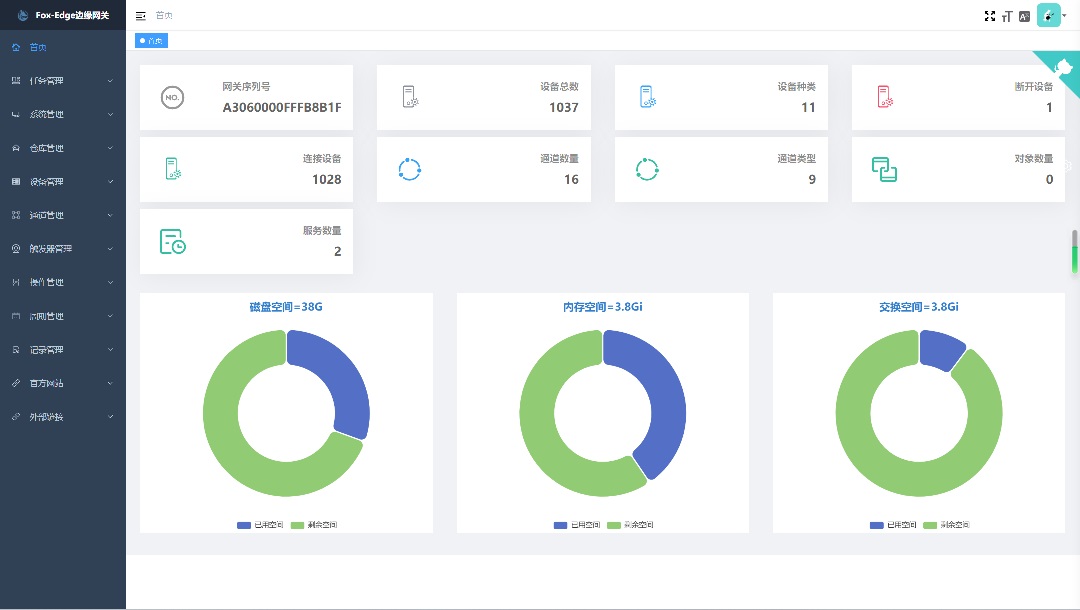
Task: Toggle 已用空间 legend in 磁盘空间 chart
Action: pyautogui.click(x=260, y=525)
